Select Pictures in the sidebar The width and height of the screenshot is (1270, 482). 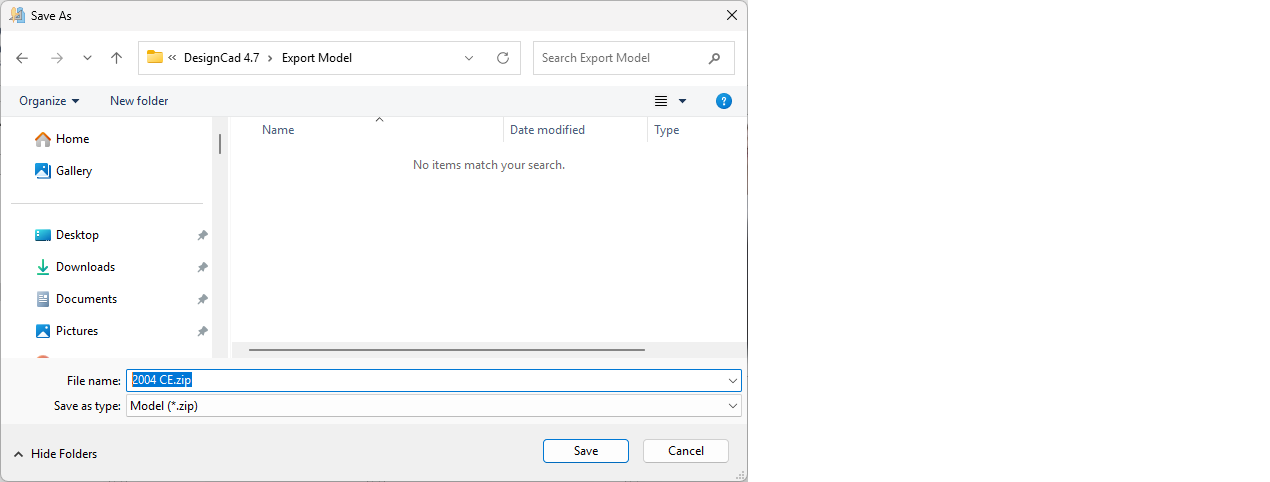pyautogui.click(x=77, y=331)
